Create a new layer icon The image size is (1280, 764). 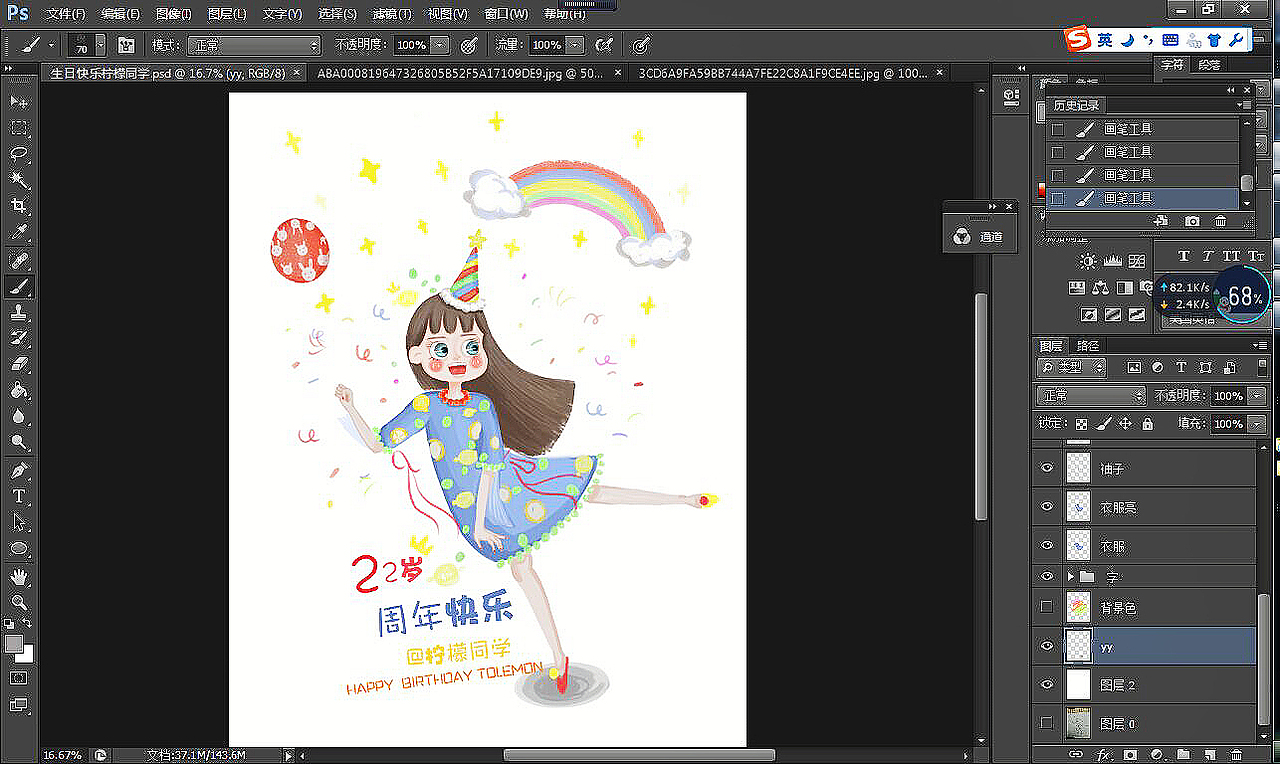coord(1210,754)
